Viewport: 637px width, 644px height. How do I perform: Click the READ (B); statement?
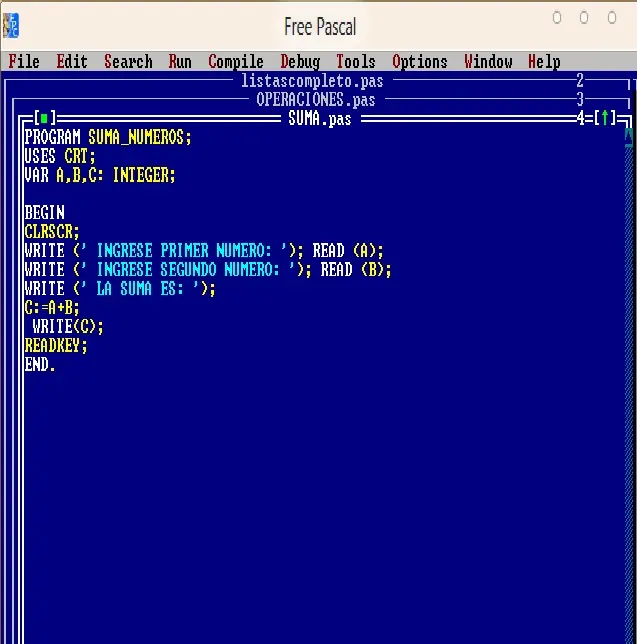[x=356, y=270]
